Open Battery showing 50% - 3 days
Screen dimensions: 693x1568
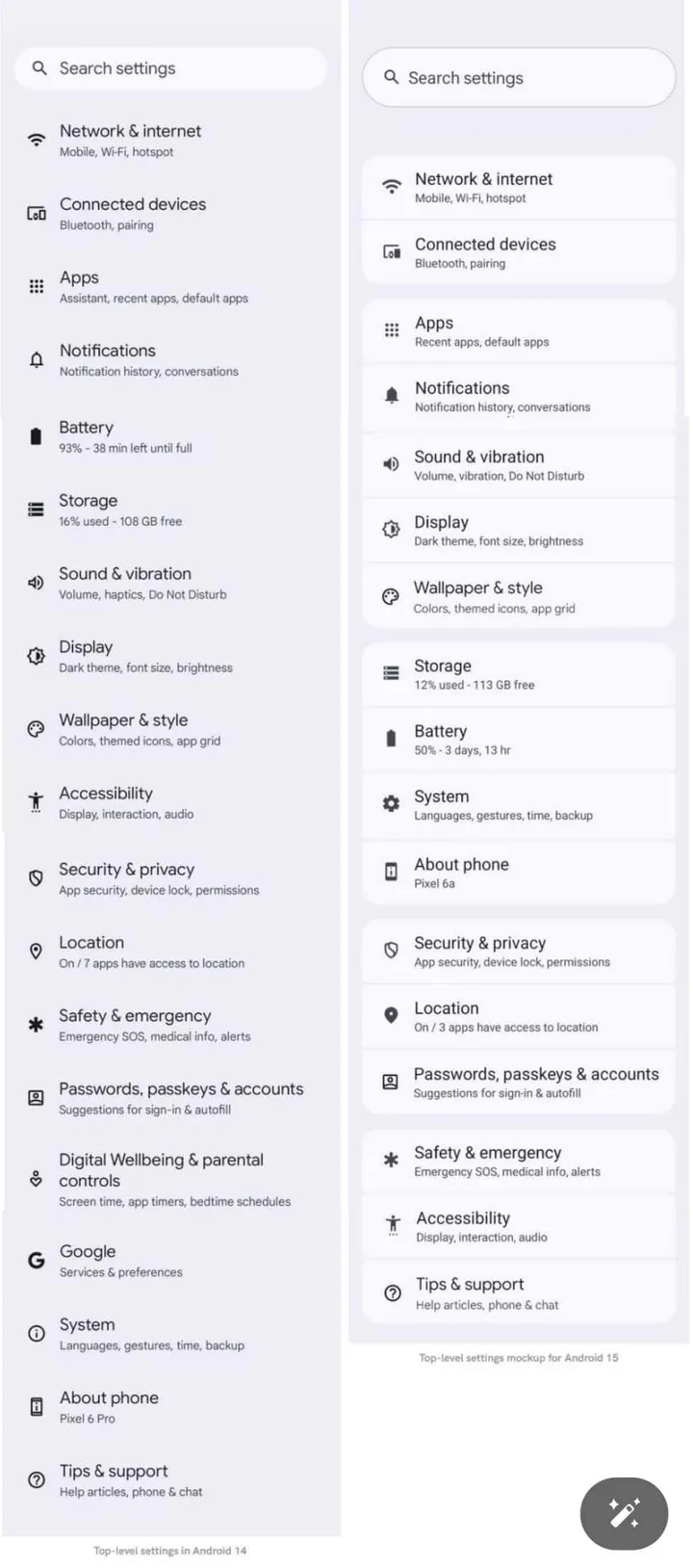518,739
